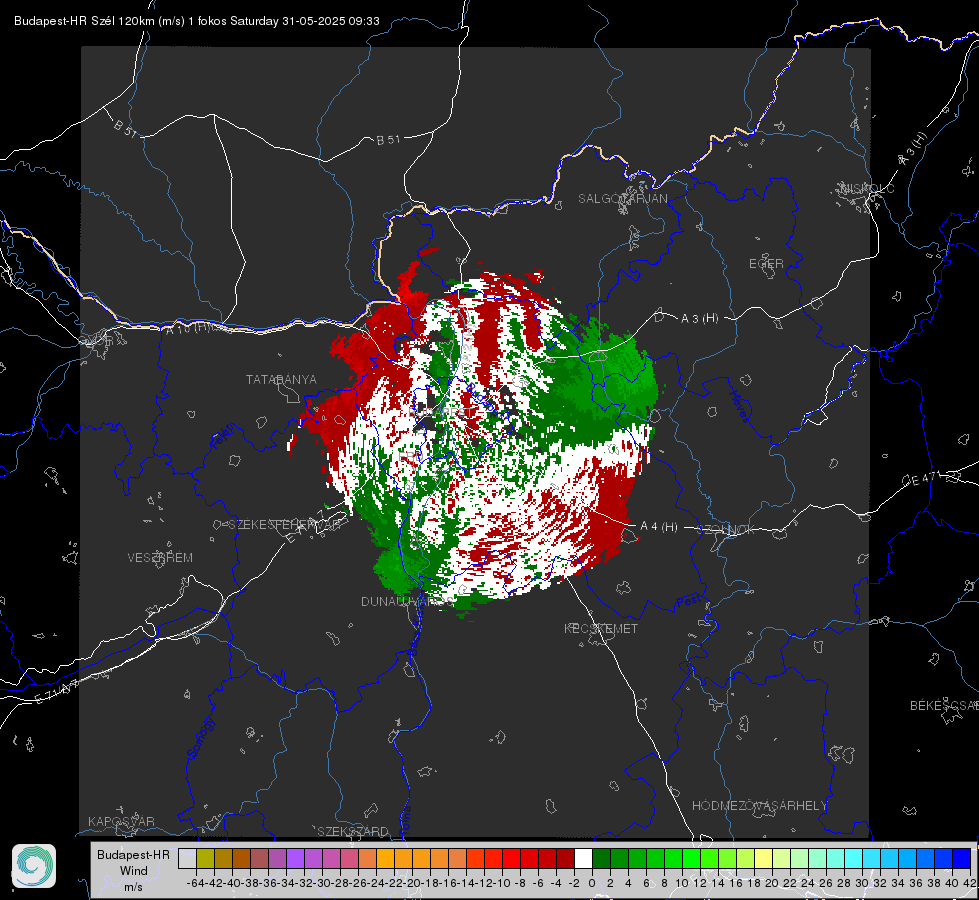
Task: Click the 'Budapest-HR Wind m/s' legend label
Action: coord(134,870)
